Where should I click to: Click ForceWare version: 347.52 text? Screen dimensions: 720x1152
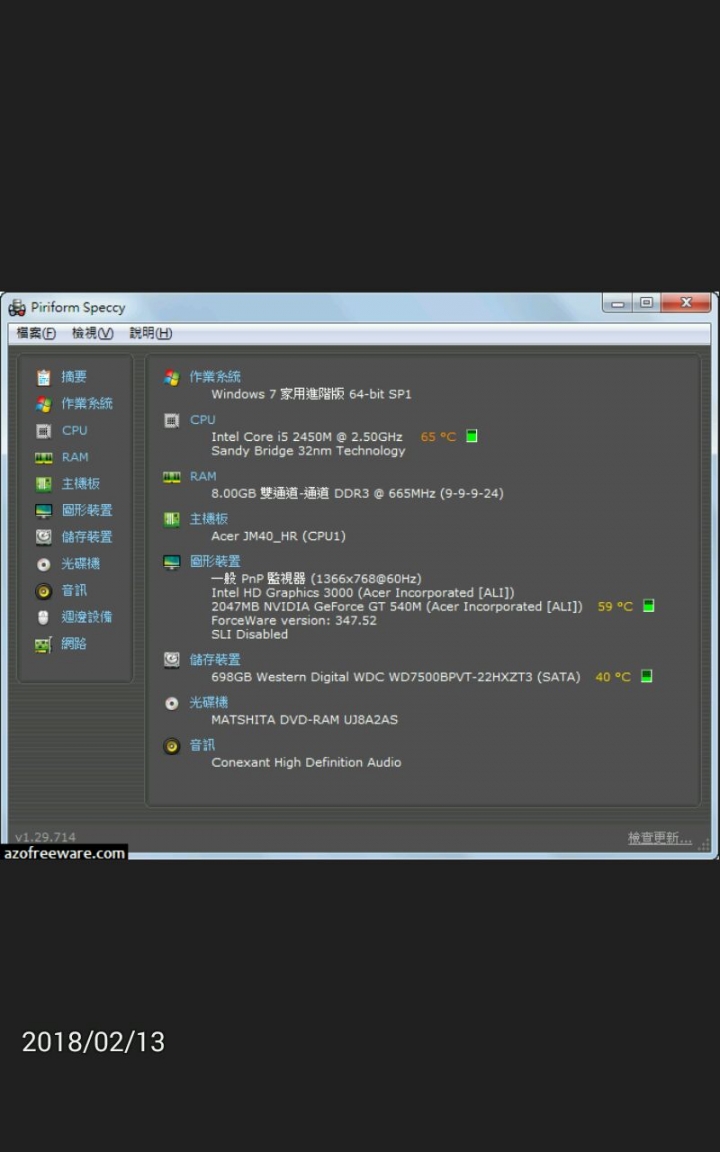[x=294, y=621]
